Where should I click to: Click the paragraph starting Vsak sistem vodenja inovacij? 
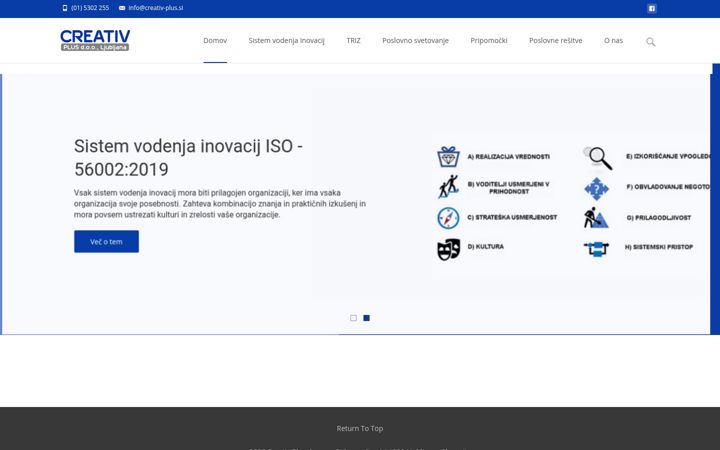[x=220, y=203]
